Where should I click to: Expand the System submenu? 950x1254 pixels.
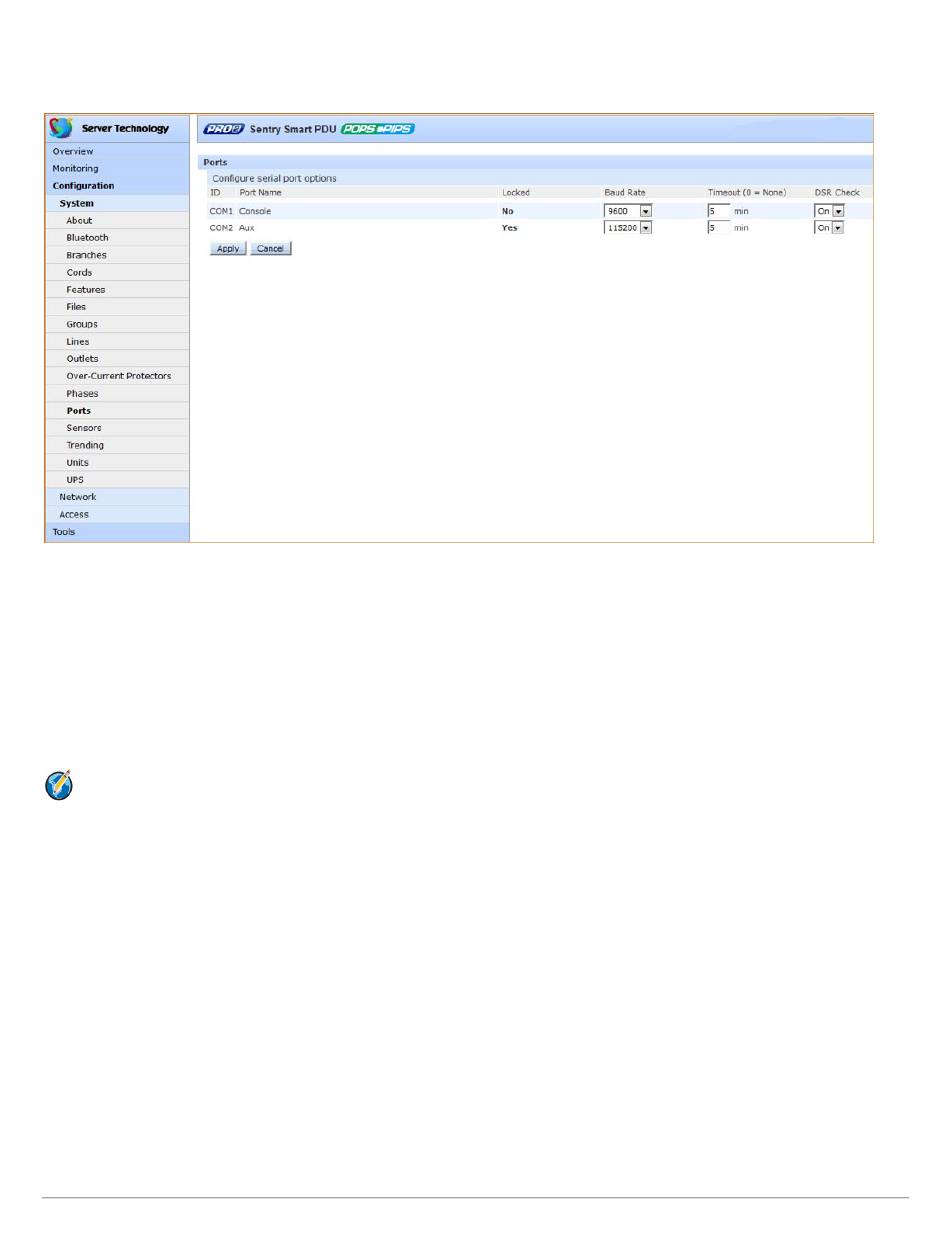click(117, 203)
